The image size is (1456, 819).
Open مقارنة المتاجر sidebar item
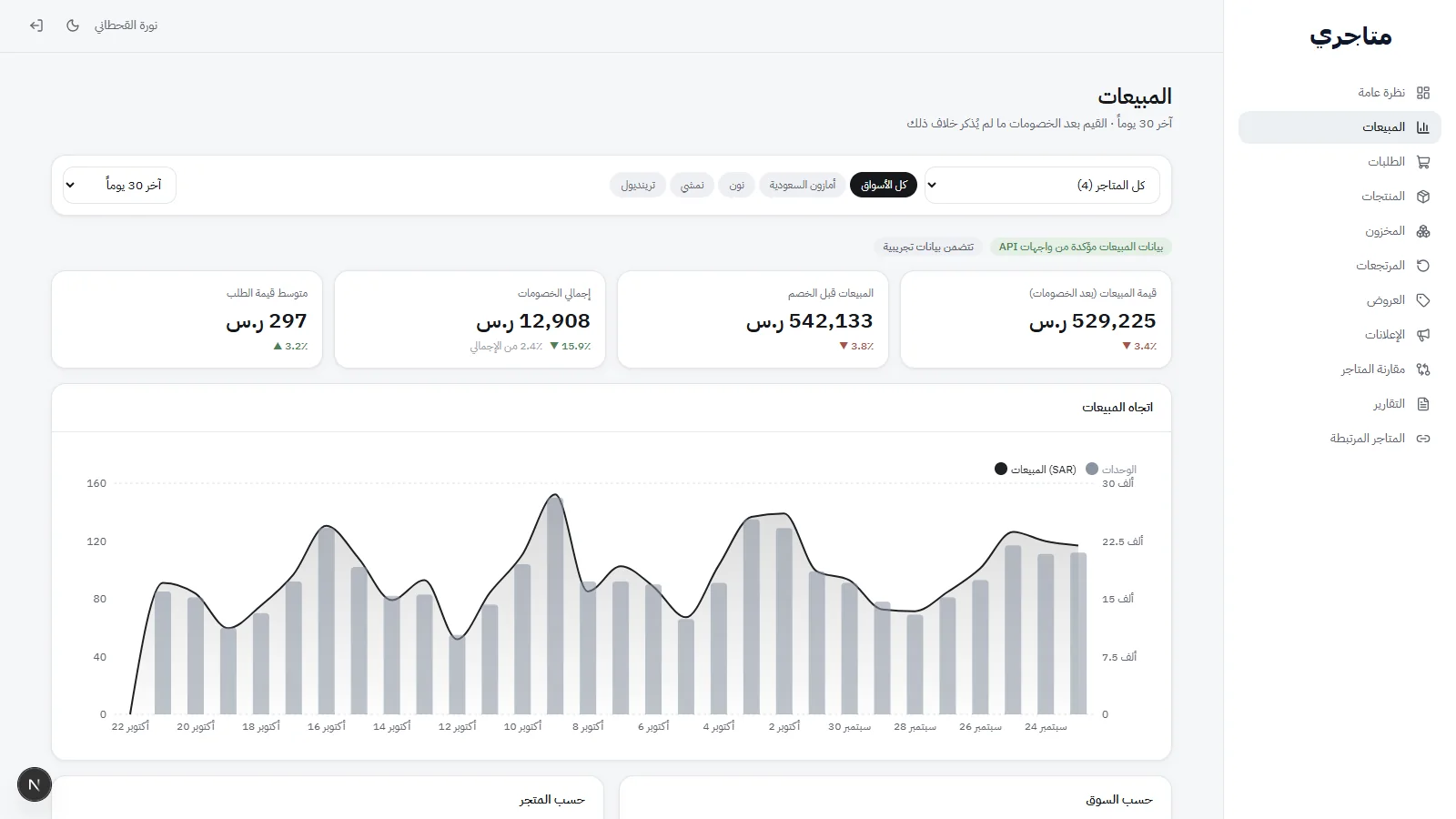point(1340,369)
